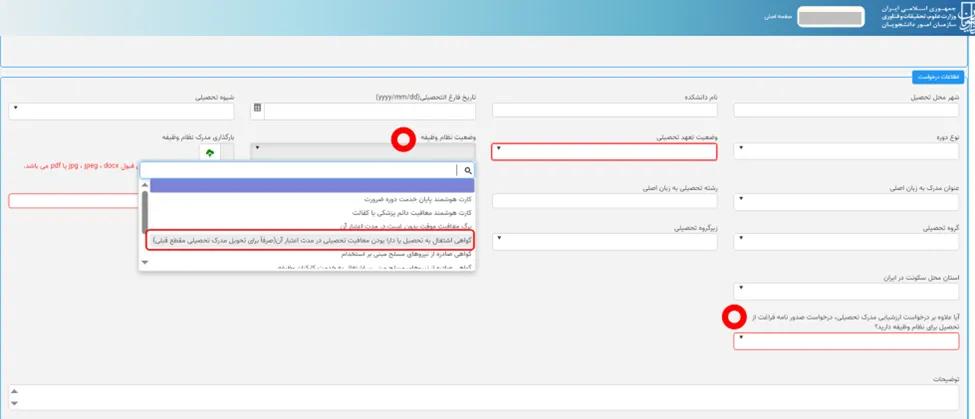Open the استان محل سکونت در ایران dropdown
Screen dimensions: 975x419
coord(846,291)
